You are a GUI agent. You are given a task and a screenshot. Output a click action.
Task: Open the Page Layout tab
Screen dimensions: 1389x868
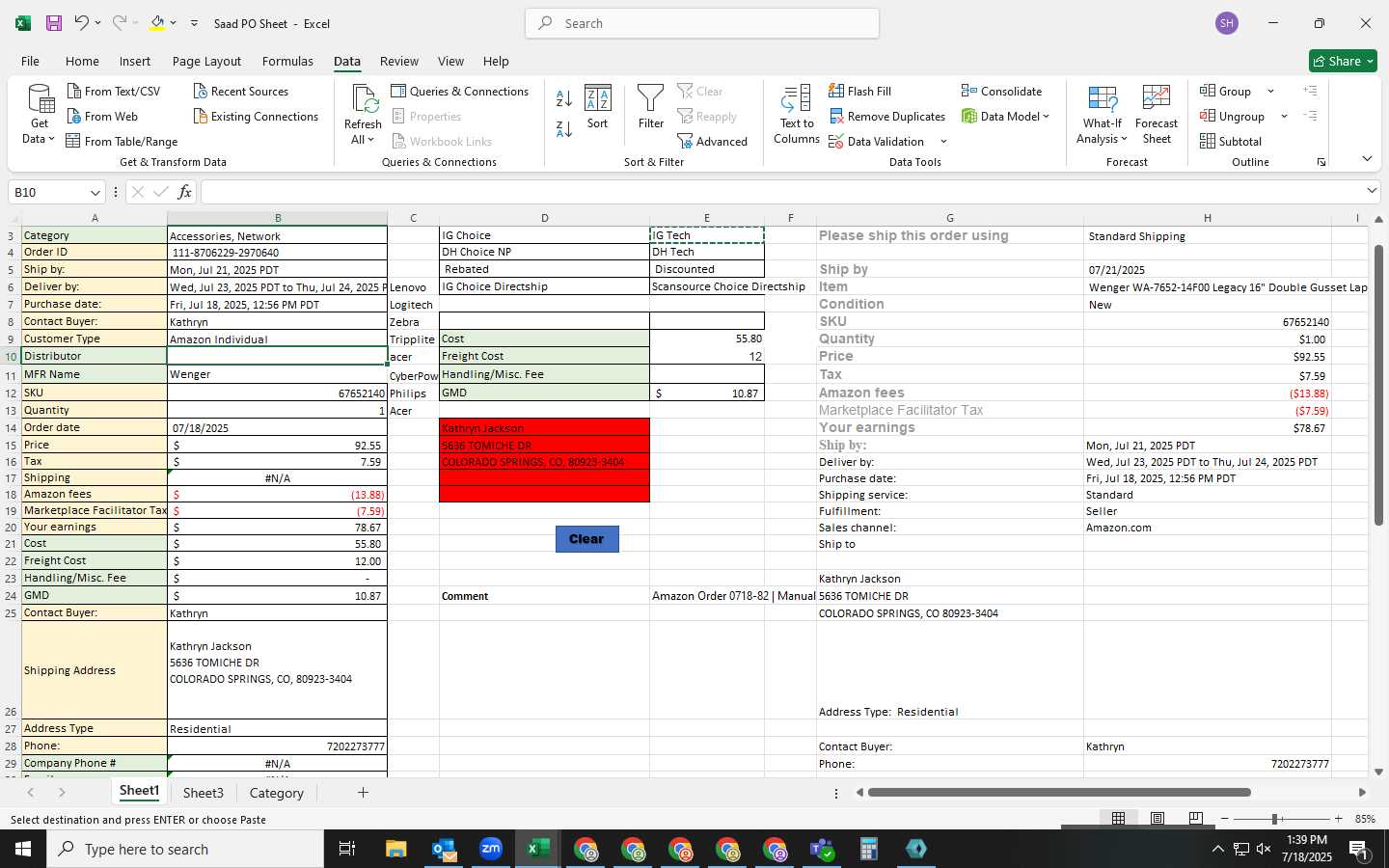(206, 61)
